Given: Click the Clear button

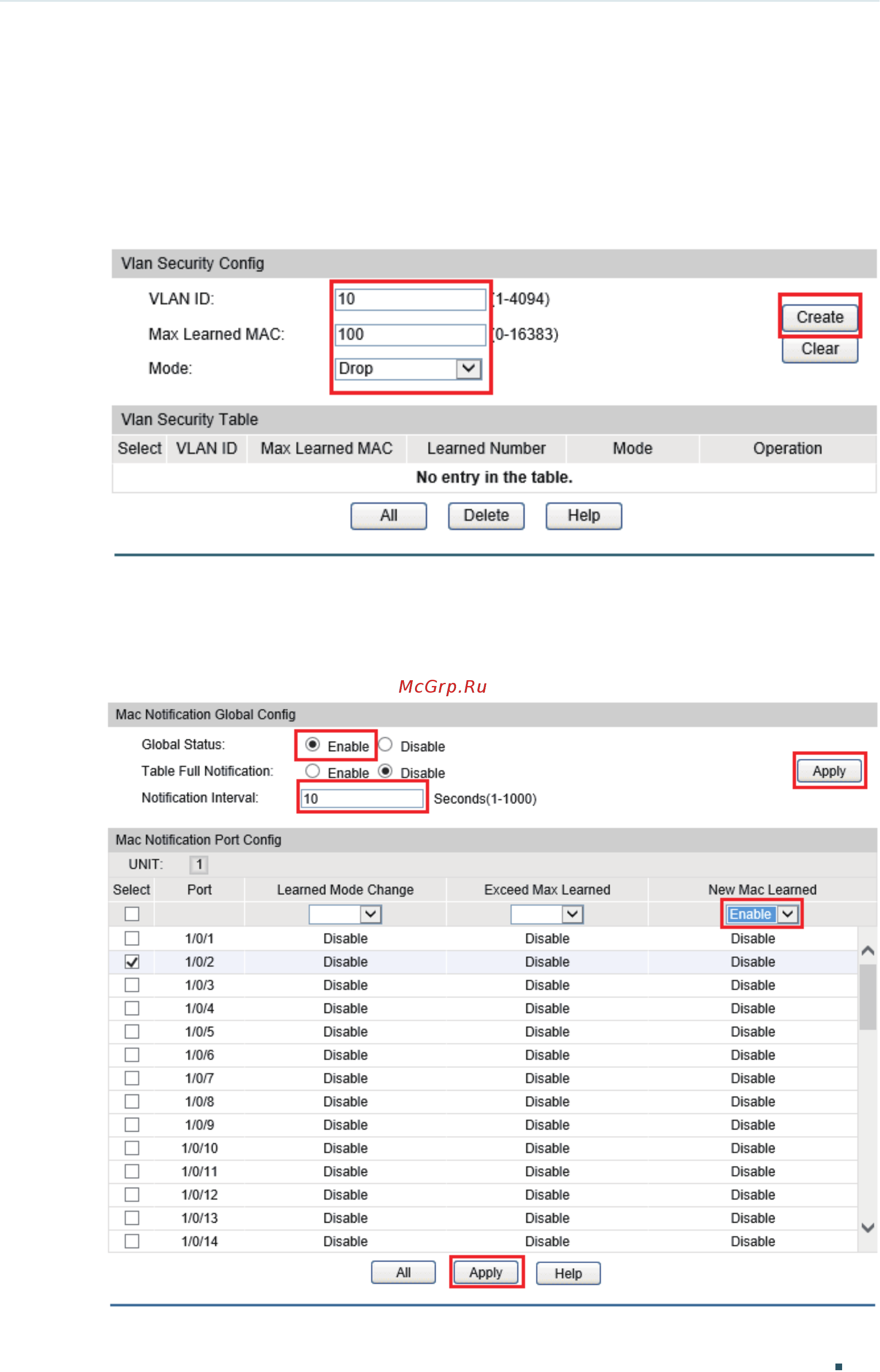Looking at the screenshot, I should click(x=820, y=349).
